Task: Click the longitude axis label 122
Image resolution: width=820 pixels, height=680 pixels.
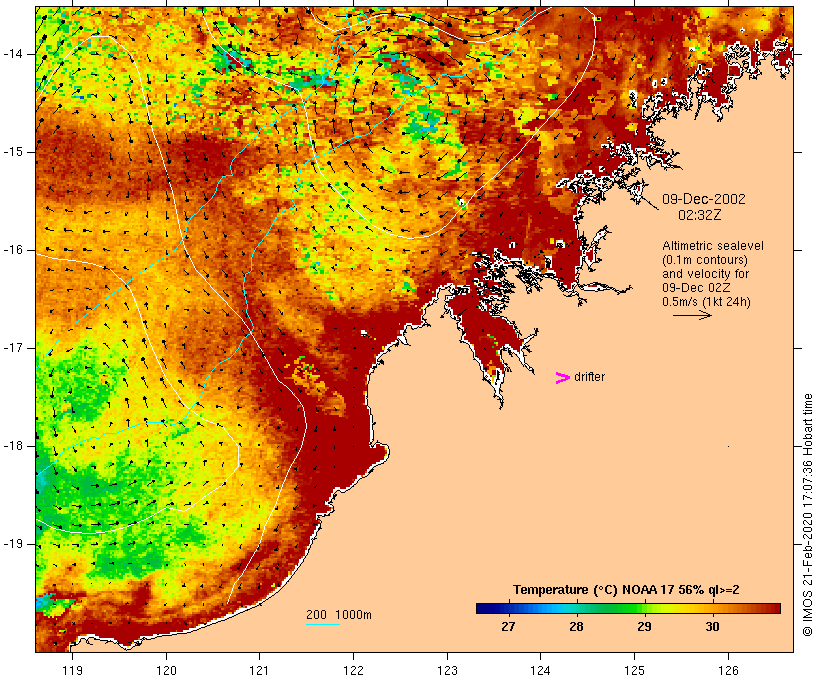Action: [x=354, y=670]
